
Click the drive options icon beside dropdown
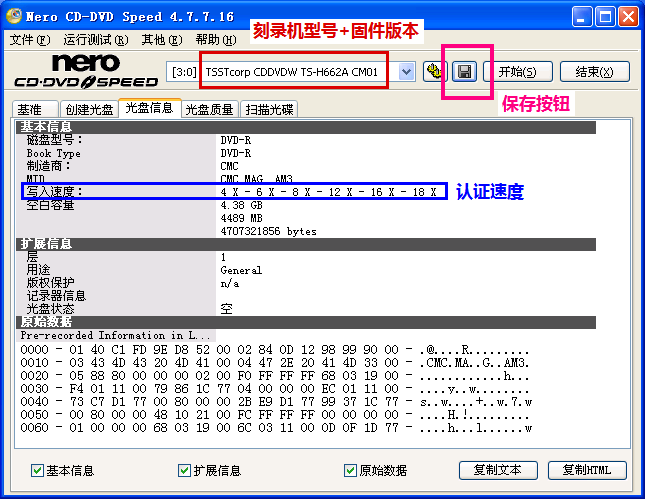[434, 71]
